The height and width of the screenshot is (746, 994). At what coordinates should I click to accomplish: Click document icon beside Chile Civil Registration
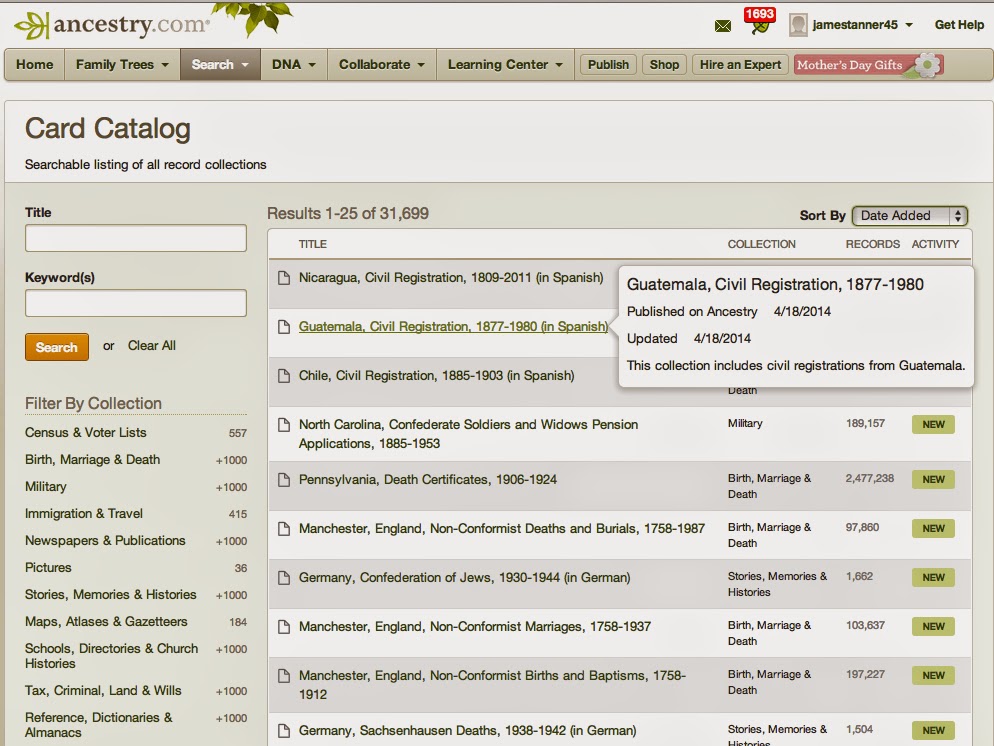[x=284, y=375]
